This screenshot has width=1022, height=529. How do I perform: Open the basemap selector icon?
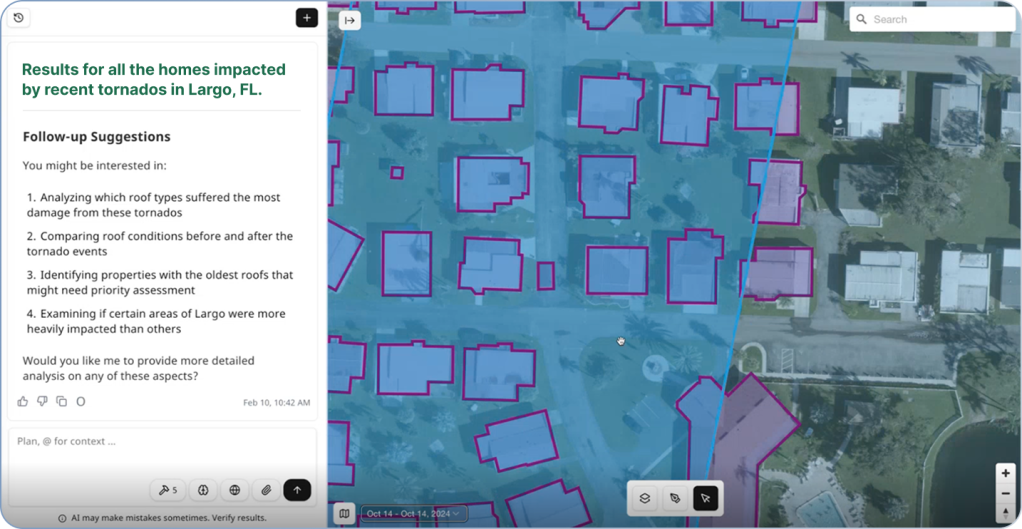point(344,514)
